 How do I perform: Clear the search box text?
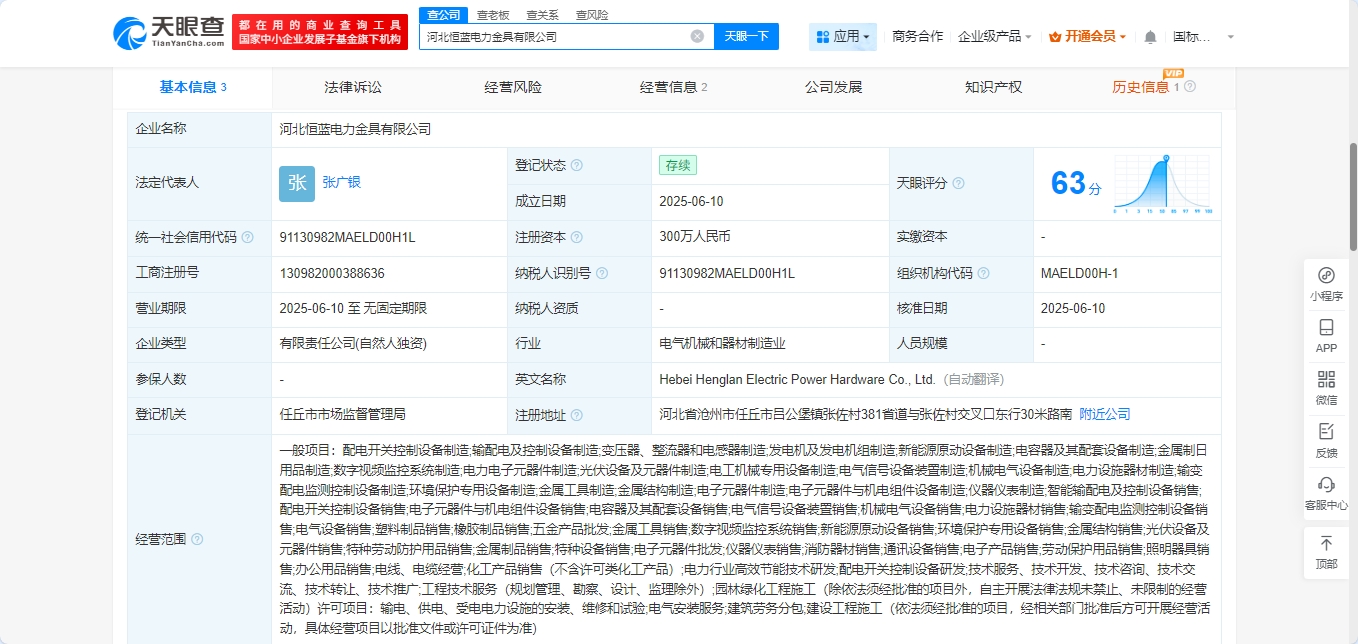point(697,37)
